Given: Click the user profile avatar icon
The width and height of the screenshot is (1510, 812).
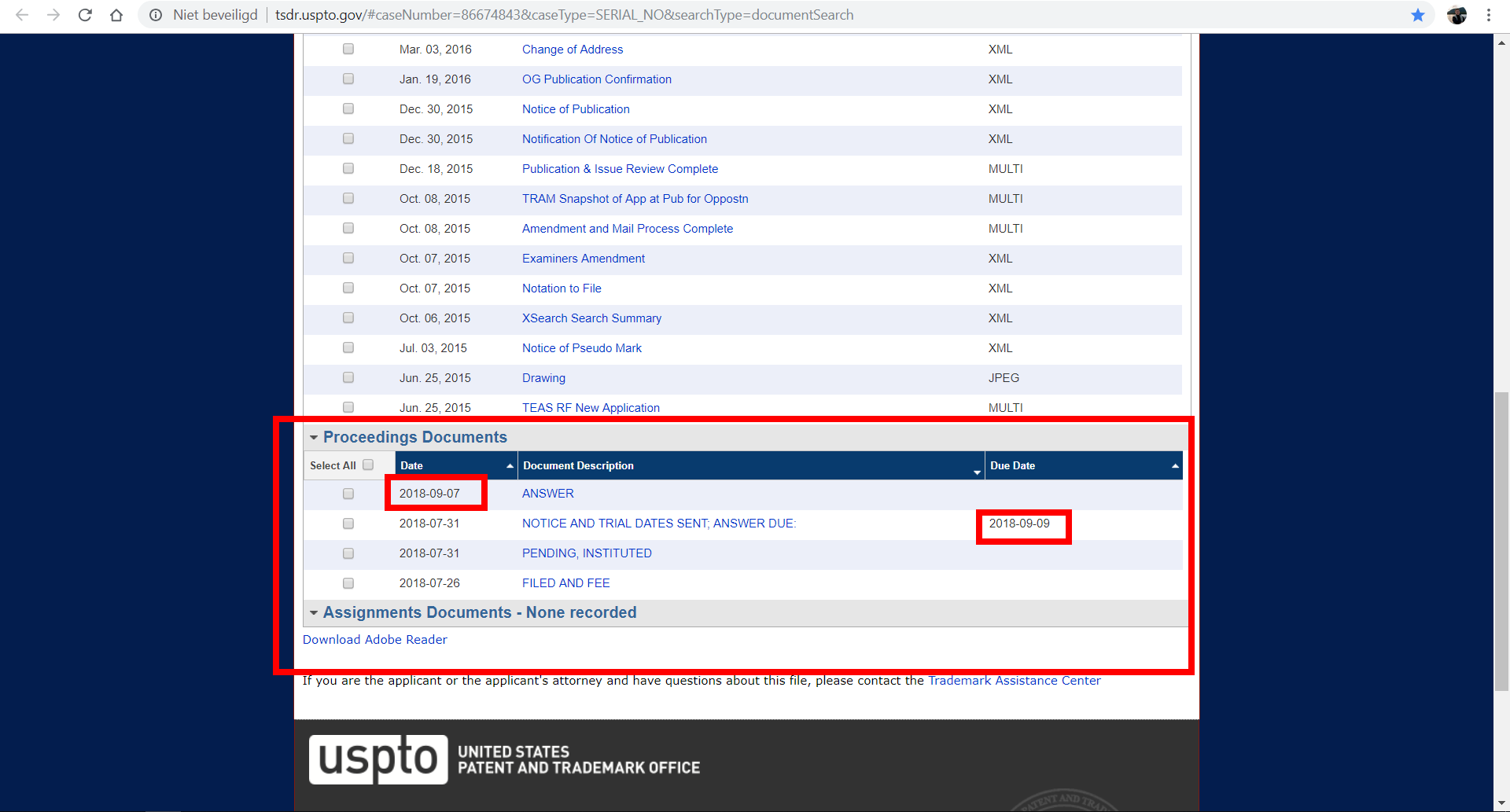Looking at the screenshot, I should [x=1457, y=15].
